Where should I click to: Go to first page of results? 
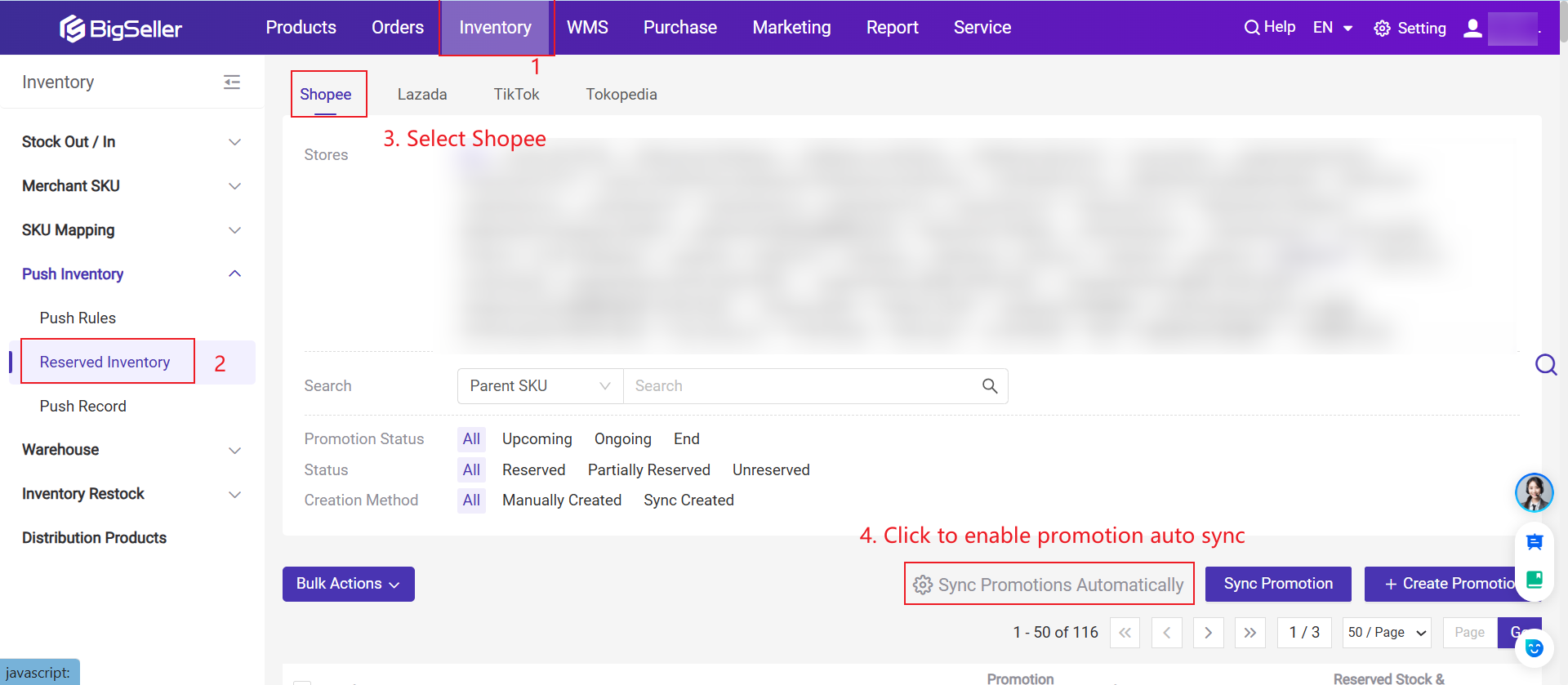click(x=1125, y=633)
